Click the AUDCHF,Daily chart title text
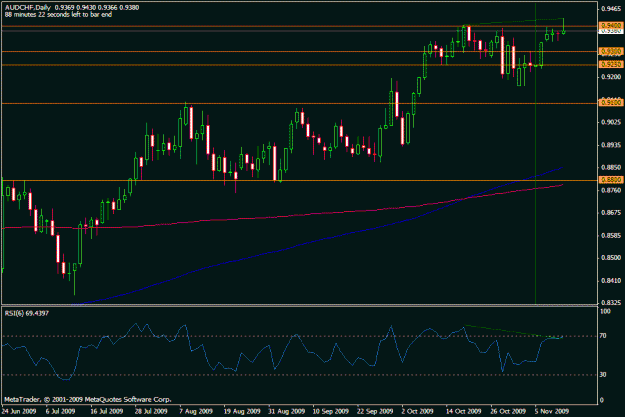This screenshot has height=417, width=625. click(28, 7)
